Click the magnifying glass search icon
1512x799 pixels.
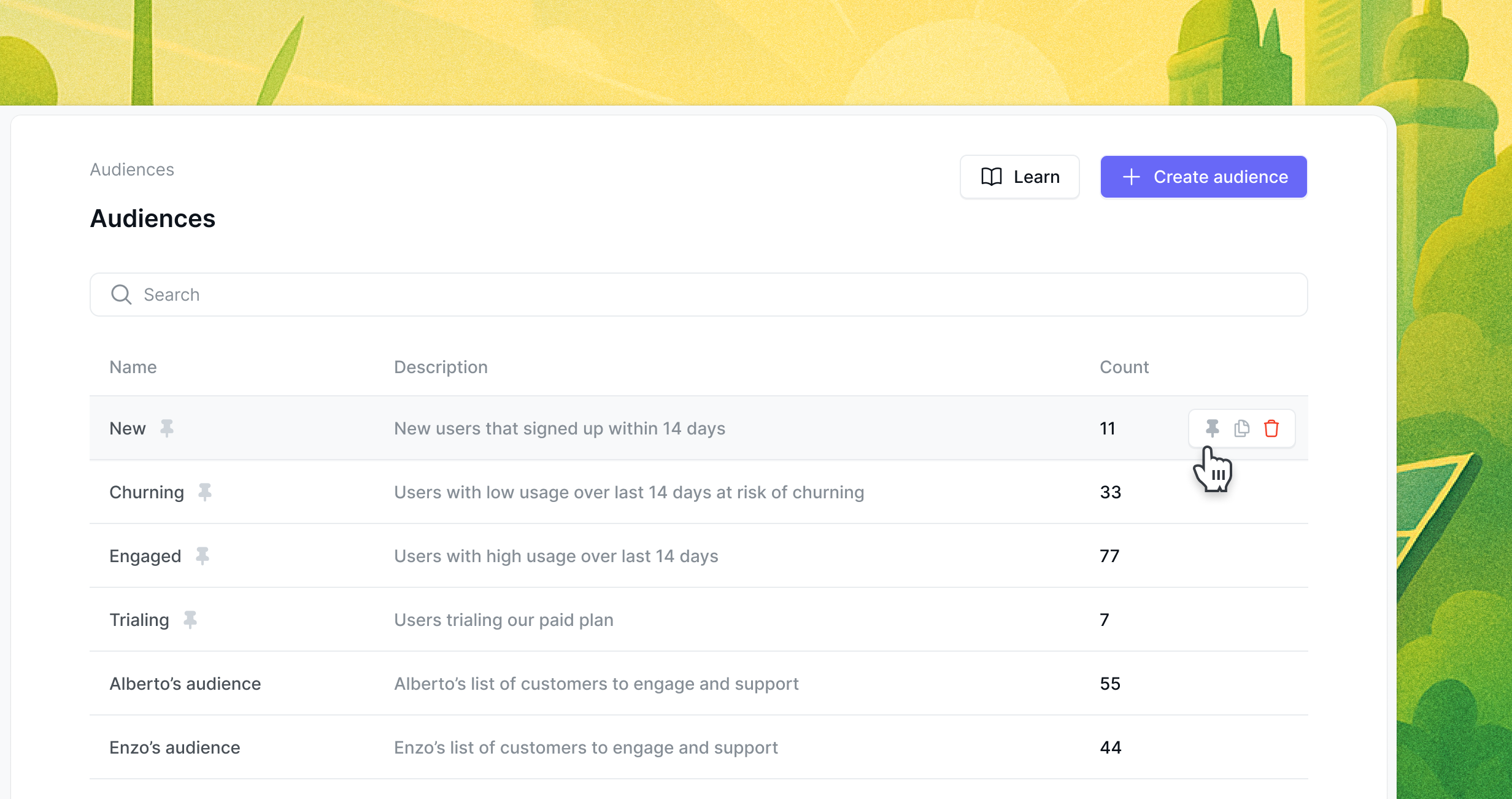[x=121, y=295]
